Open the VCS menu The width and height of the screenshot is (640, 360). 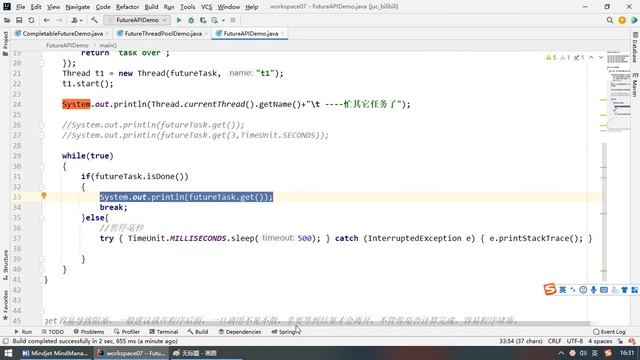tap(207, 7)
